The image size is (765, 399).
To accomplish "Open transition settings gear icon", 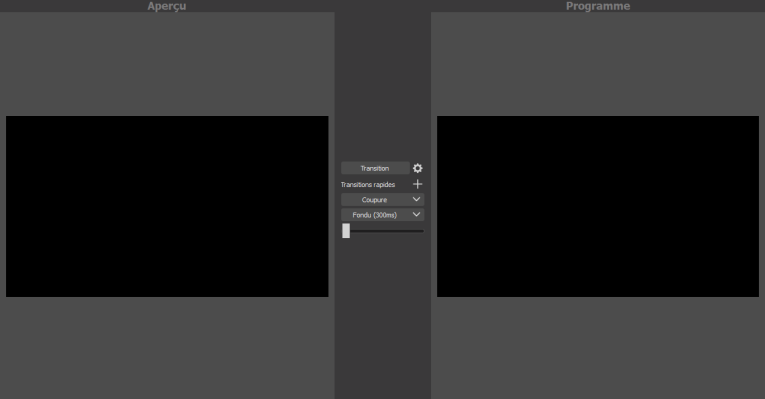I will 418,168.
